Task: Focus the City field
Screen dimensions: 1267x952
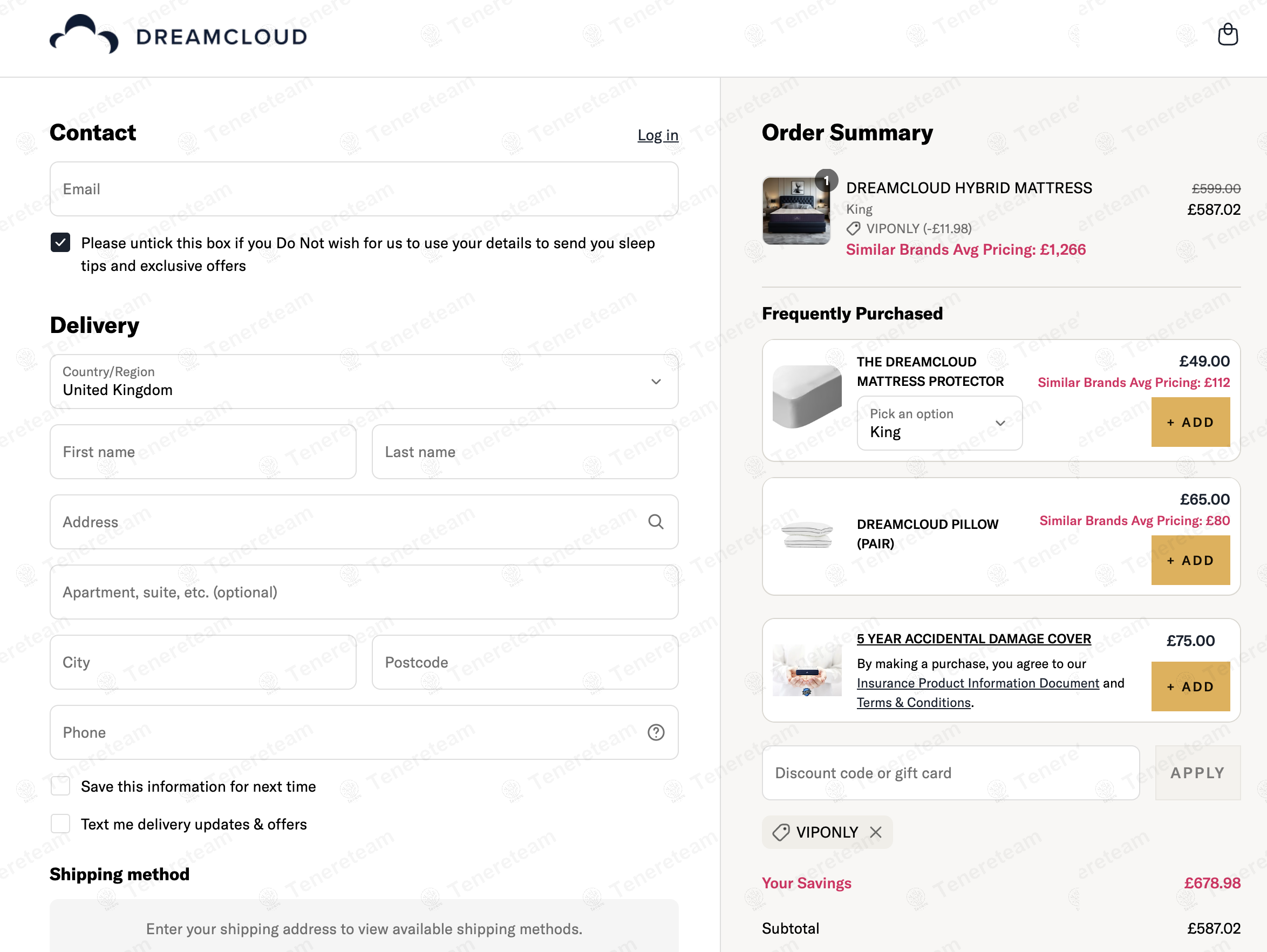Action: pyautogui.click(x=203, y=662)
